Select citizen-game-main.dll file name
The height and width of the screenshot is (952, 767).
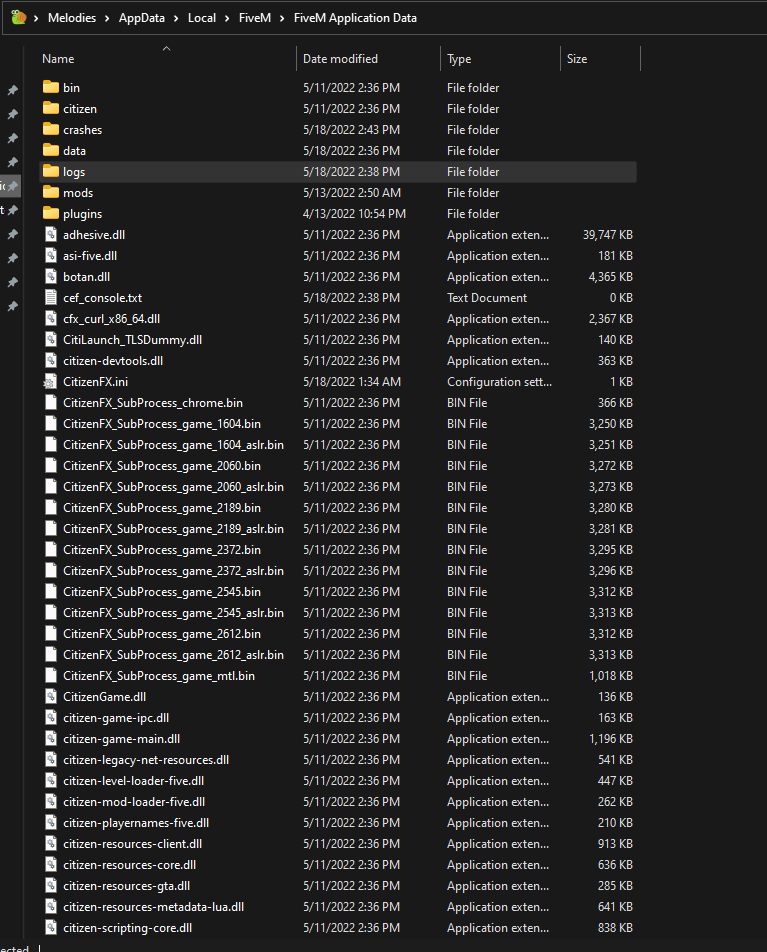[121, 739]
